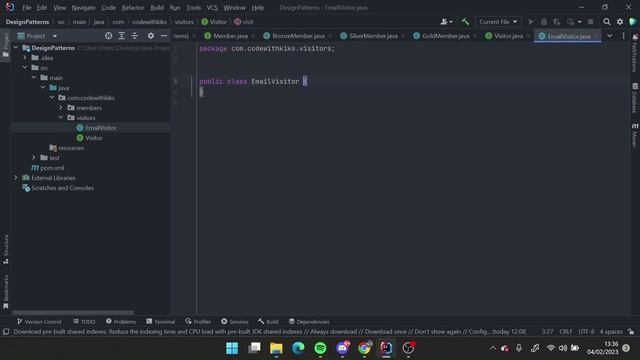Open Microsoft Edge from taskbar
Viewport: 640px width, 360px height.
click(298, 348)
